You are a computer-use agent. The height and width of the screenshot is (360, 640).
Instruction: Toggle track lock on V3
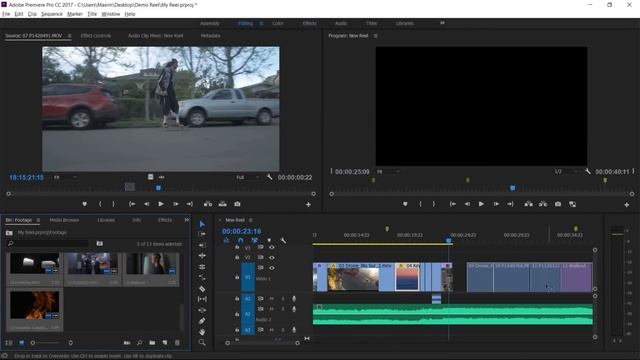click(237, 247)
